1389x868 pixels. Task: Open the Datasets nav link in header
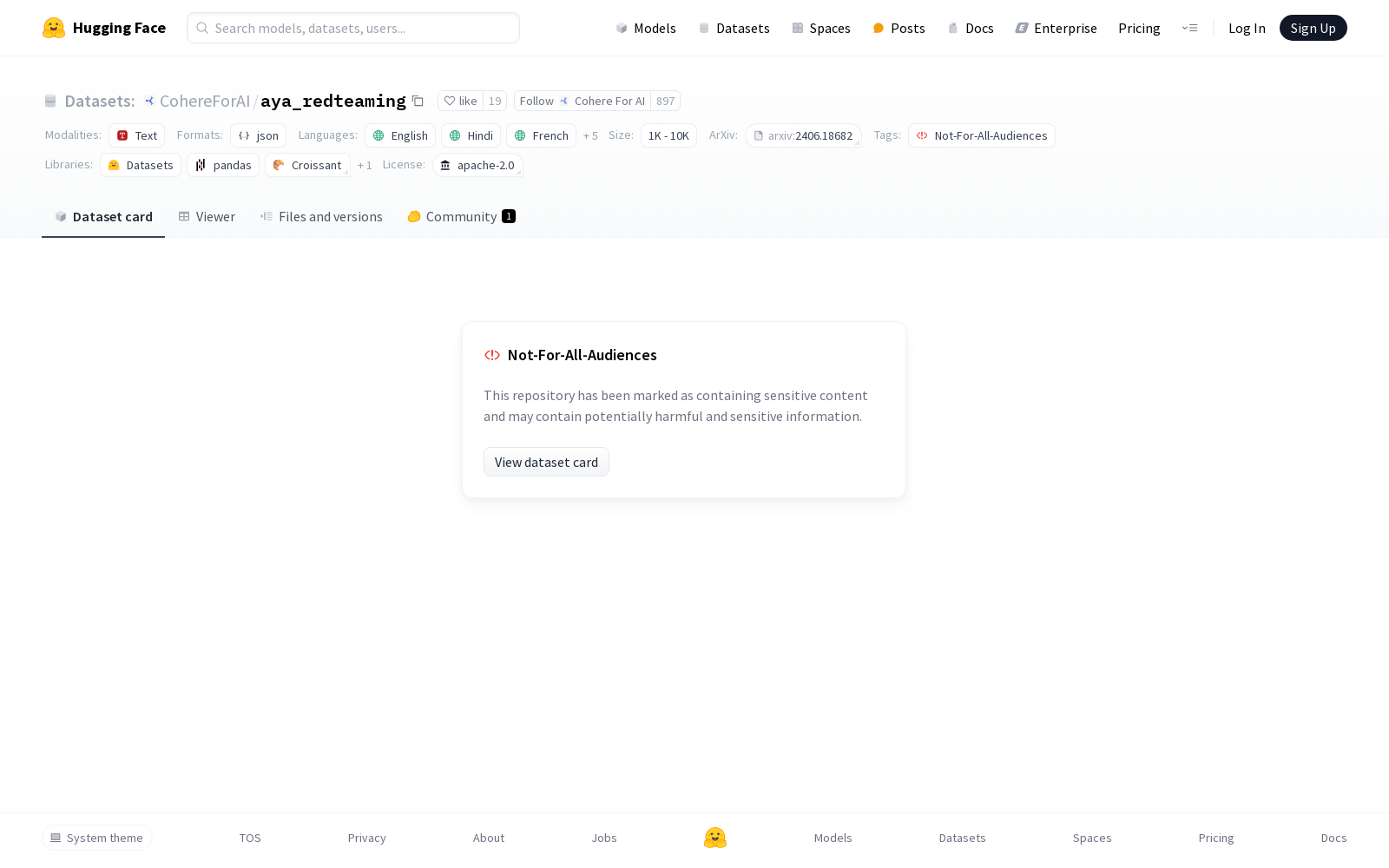[734, 28]
